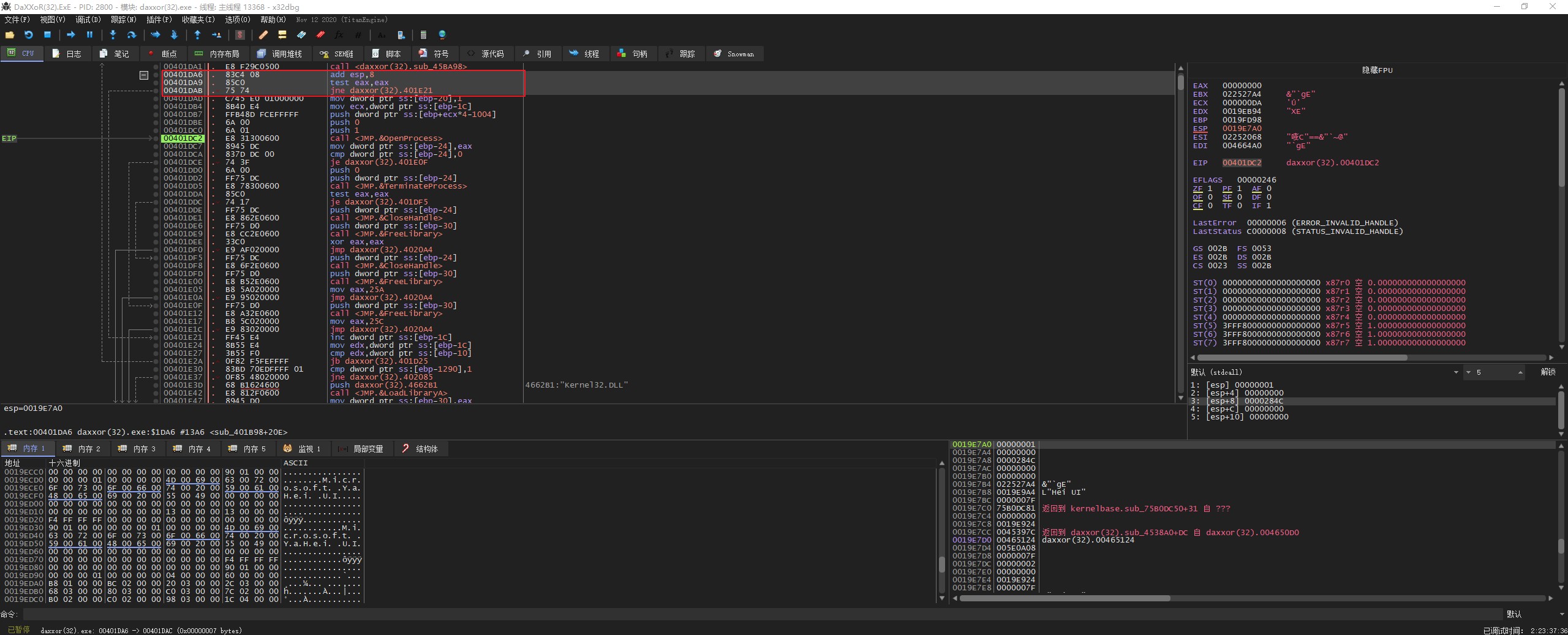Click the 隐藏FPU button
Image resolution: width=1568 pixels, height=635 pixels.
(x=1376, y=70)
